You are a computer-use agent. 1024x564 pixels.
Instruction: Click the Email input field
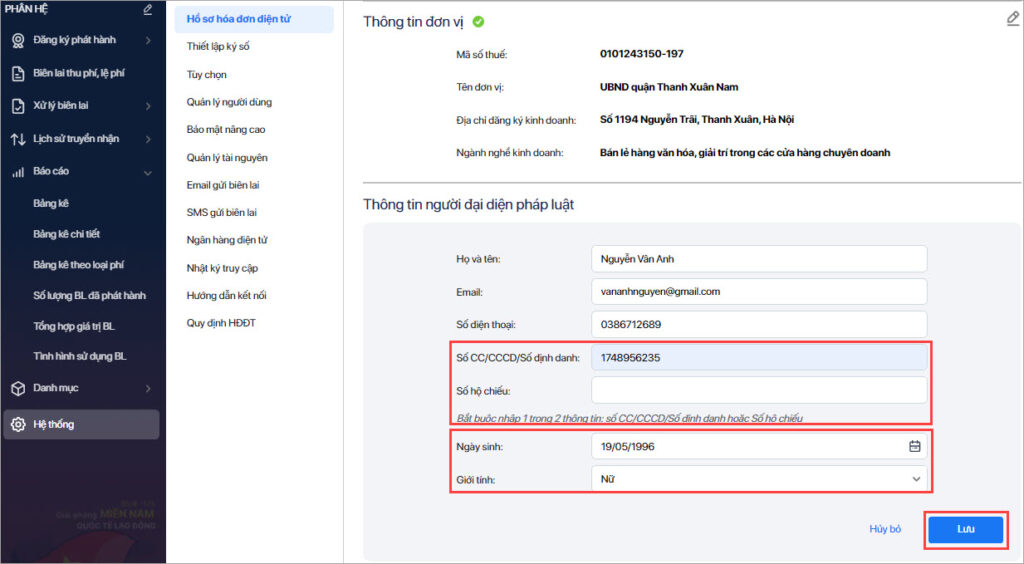pyautogui.click(x=759, y=291)
